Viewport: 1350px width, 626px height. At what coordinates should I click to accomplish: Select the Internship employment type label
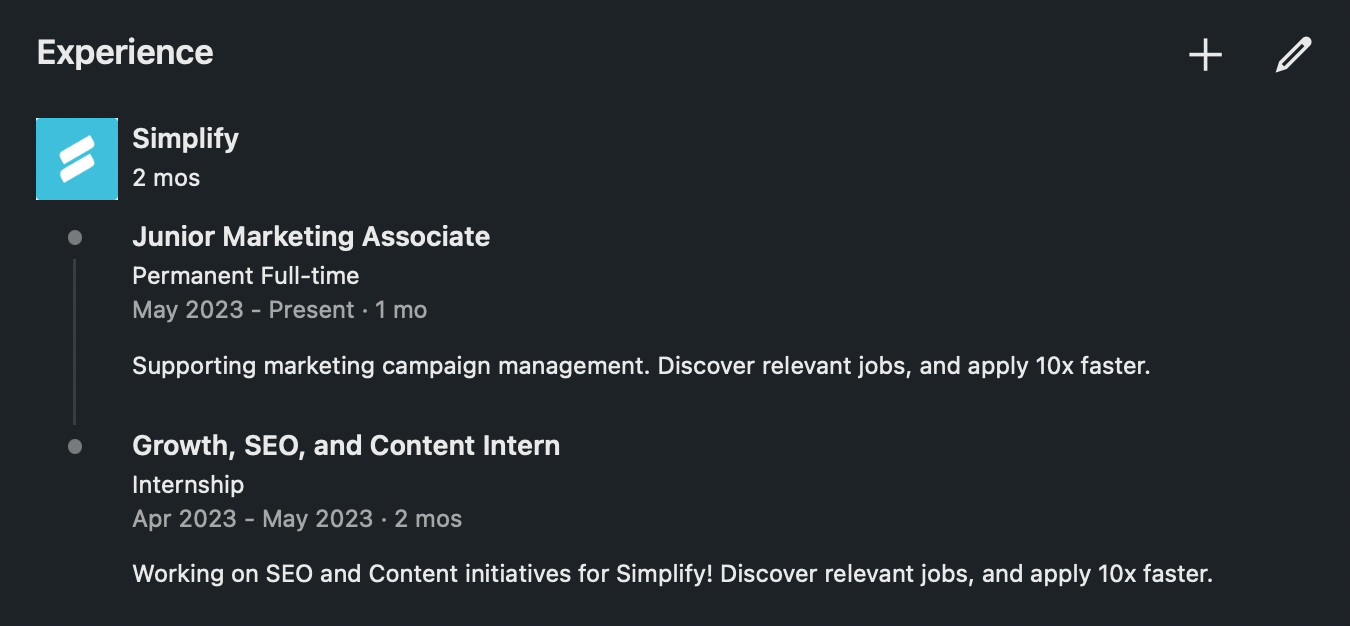188,485
